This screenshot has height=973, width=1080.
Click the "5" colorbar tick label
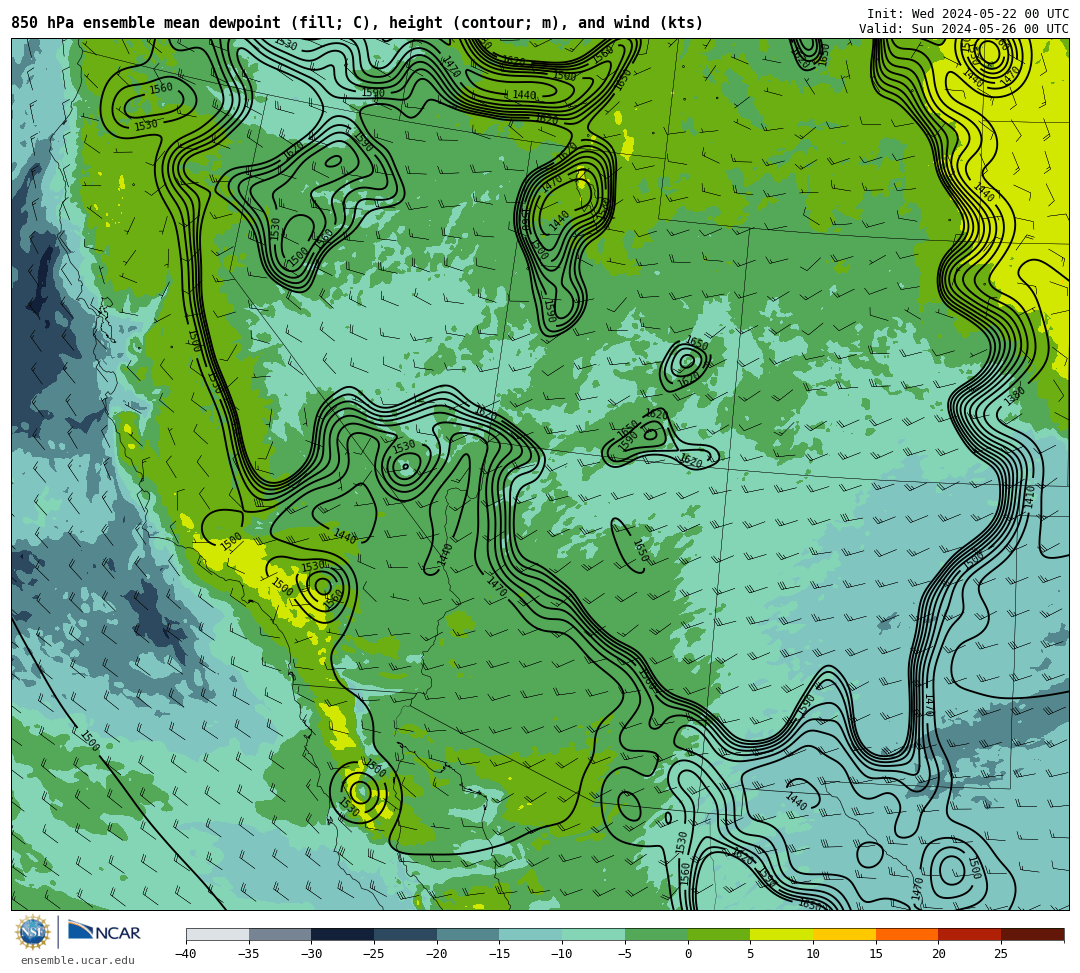tap(751, 954)
